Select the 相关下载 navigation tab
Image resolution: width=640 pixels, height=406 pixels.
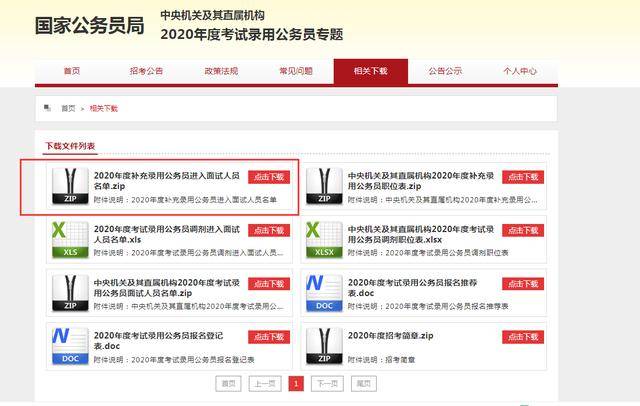[x=371, y=71]
